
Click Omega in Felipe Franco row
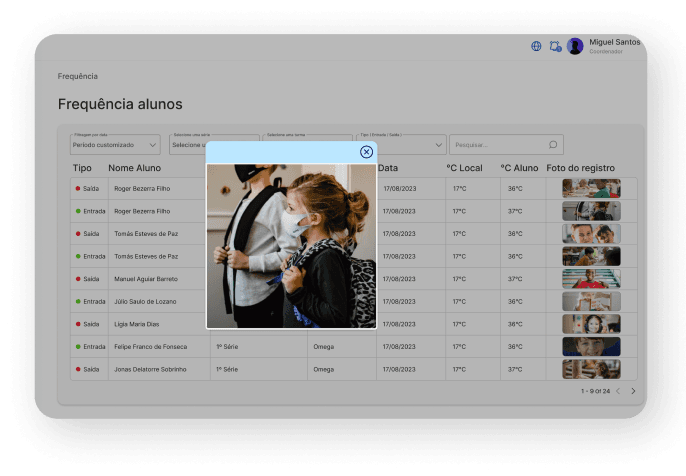click(323, 346)
